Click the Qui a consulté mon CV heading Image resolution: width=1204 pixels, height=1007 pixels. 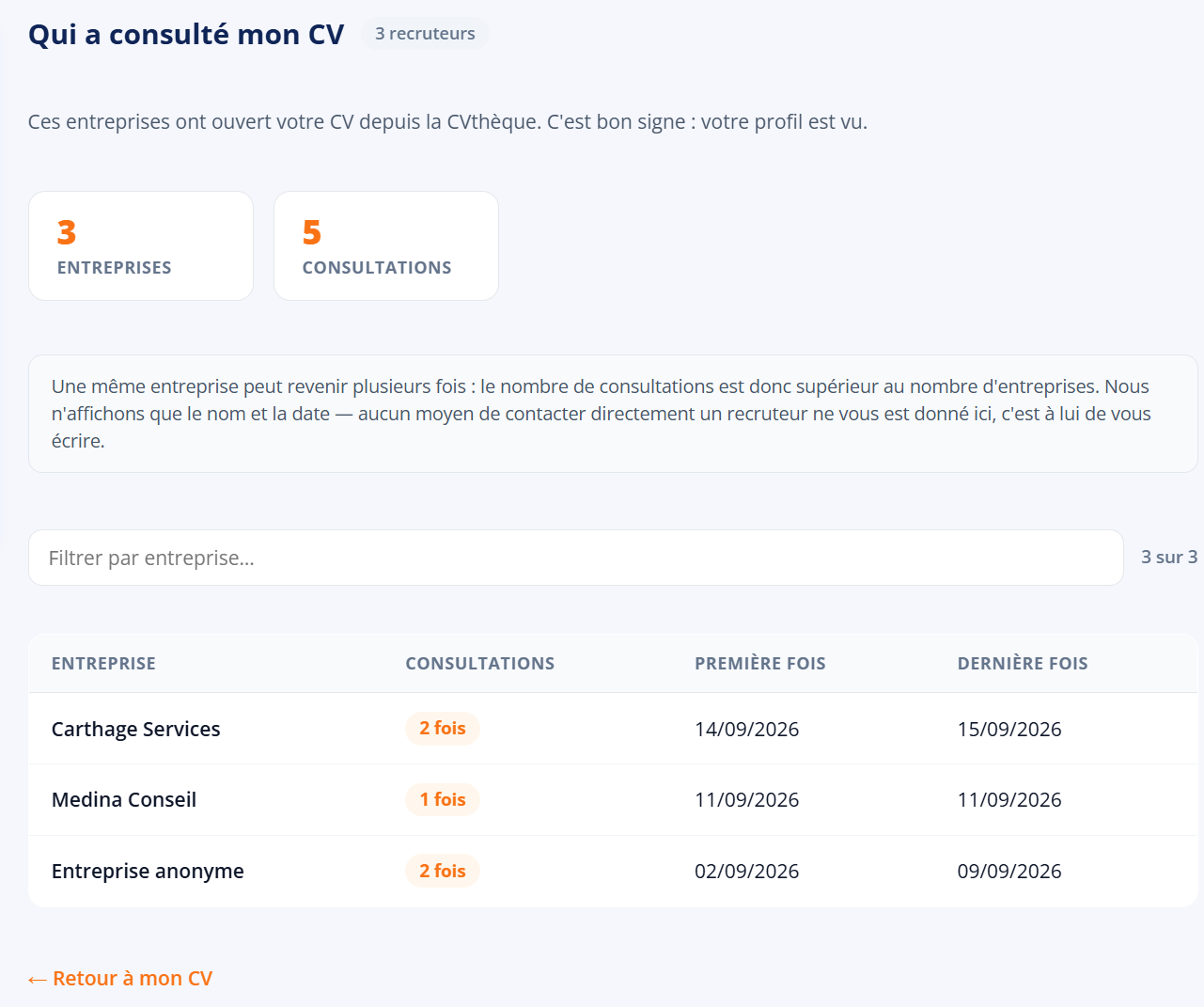coord(186,35)
